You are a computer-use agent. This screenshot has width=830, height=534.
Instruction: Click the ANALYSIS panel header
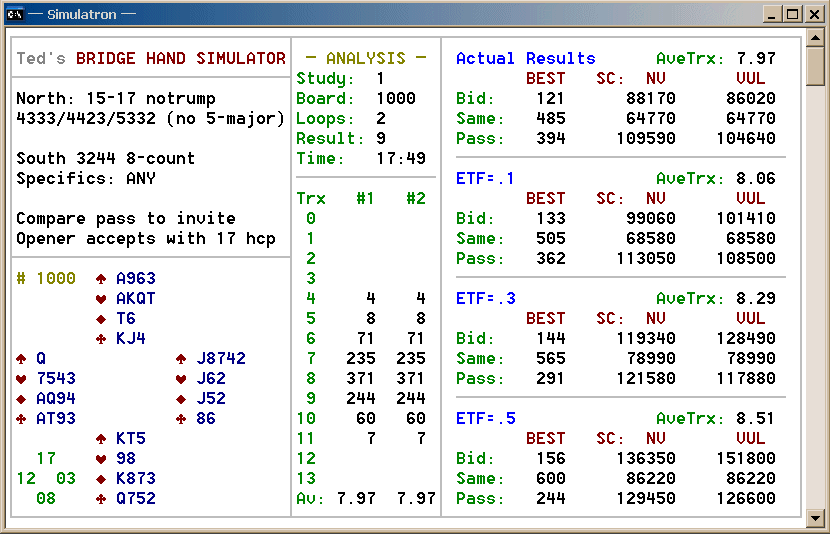point(365,59)
